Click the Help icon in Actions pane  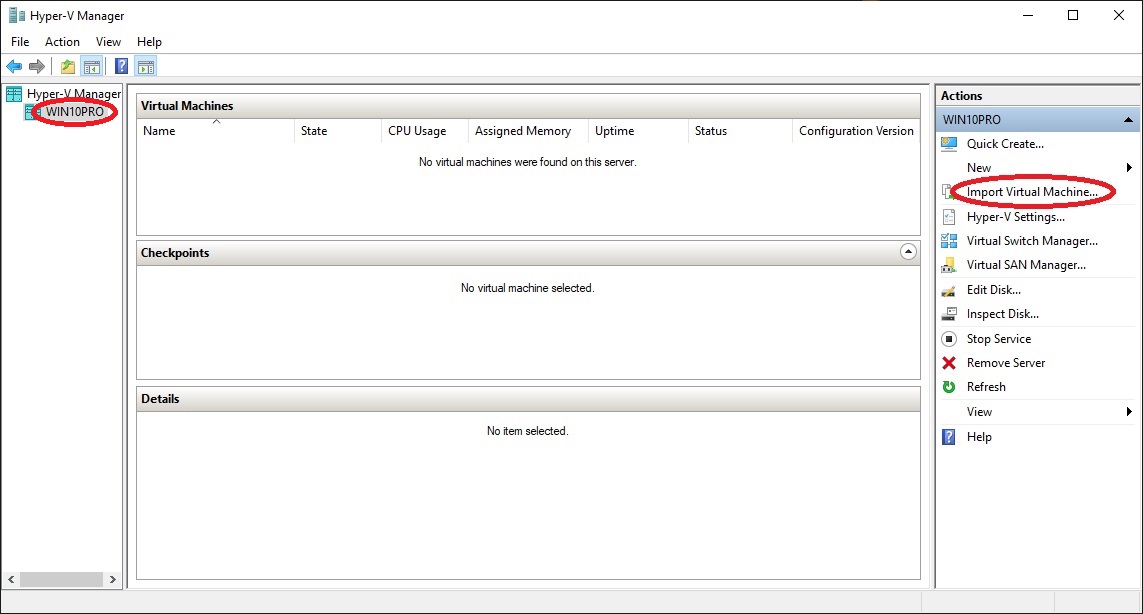coord(949,437)
